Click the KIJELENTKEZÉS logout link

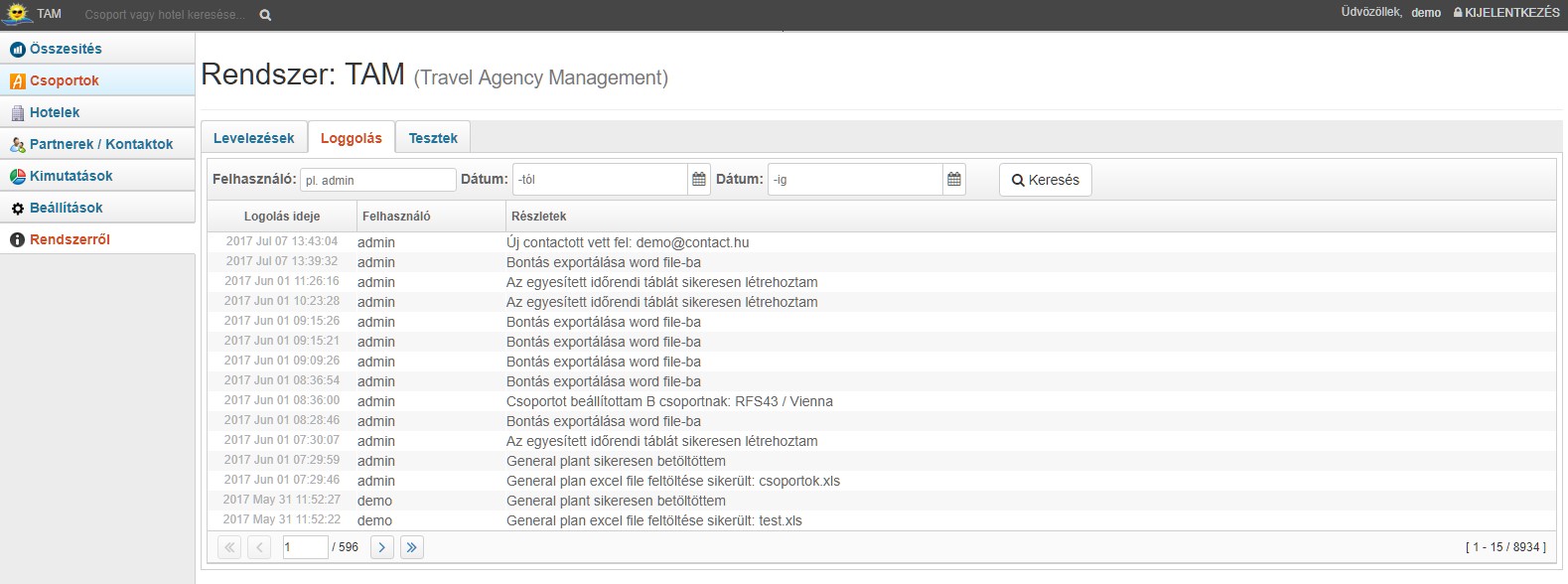1506,13
